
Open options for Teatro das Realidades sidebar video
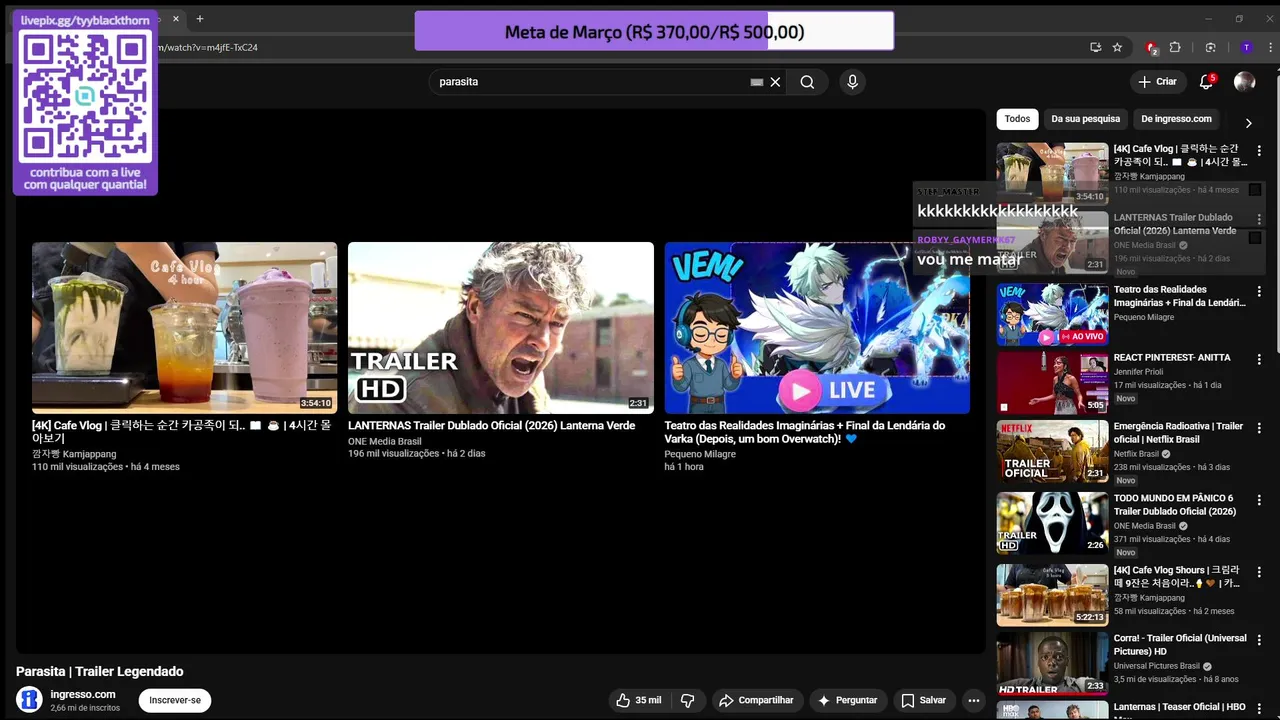[x=1259, y=291]
